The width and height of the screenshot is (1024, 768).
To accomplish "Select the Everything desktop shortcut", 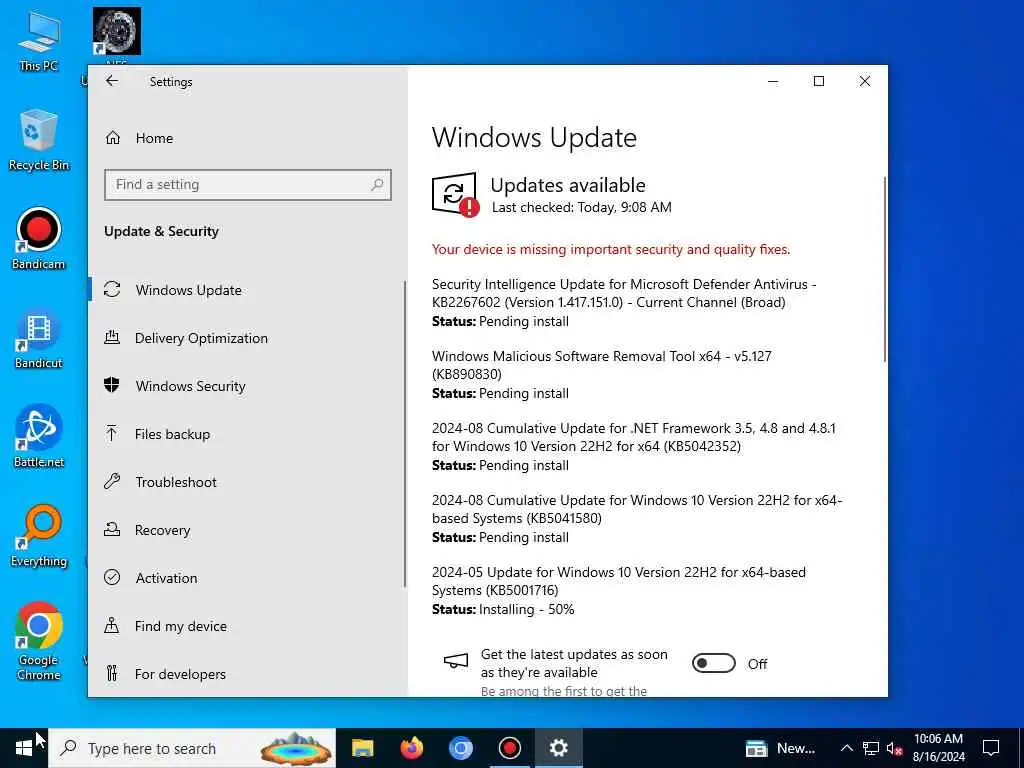I will pyautogui.click(x=39, y=536).
